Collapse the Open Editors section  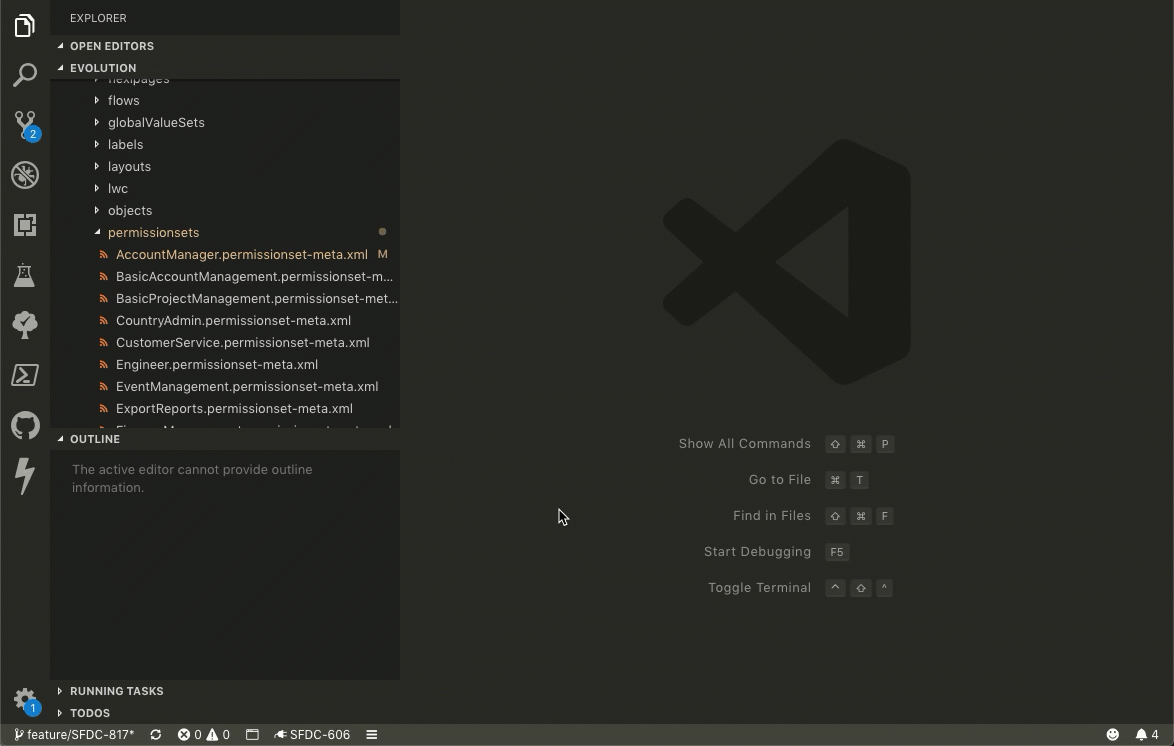click(x=225, y=46)
